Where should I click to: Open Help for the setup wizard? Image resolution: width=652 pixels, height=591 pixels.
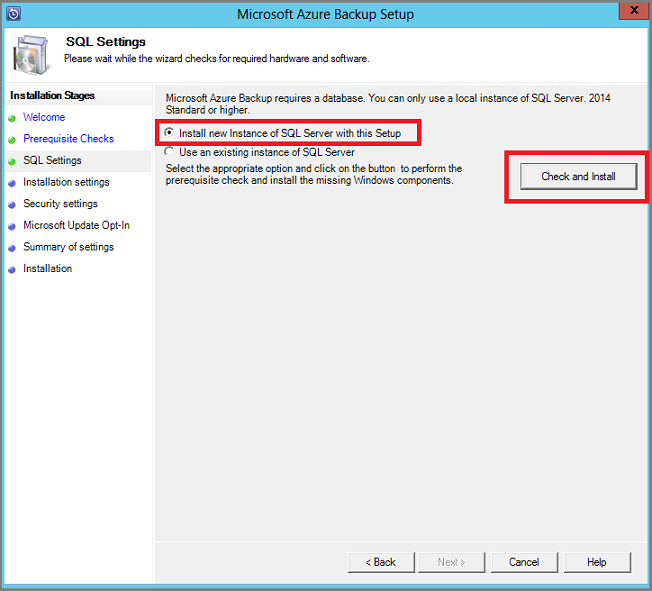[597, 562]
